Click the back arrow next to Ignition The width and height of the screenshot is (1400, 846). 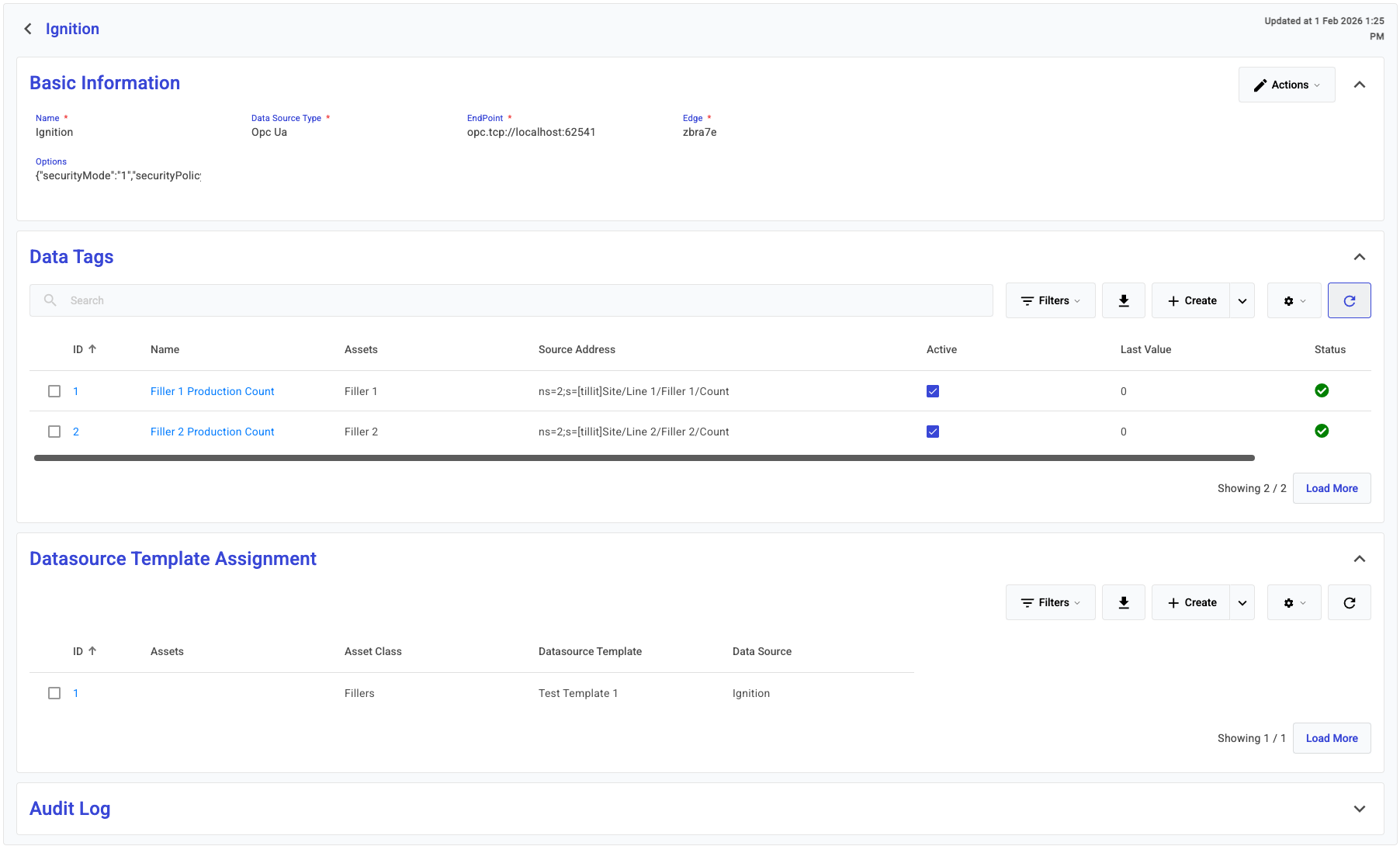[28, 29]
